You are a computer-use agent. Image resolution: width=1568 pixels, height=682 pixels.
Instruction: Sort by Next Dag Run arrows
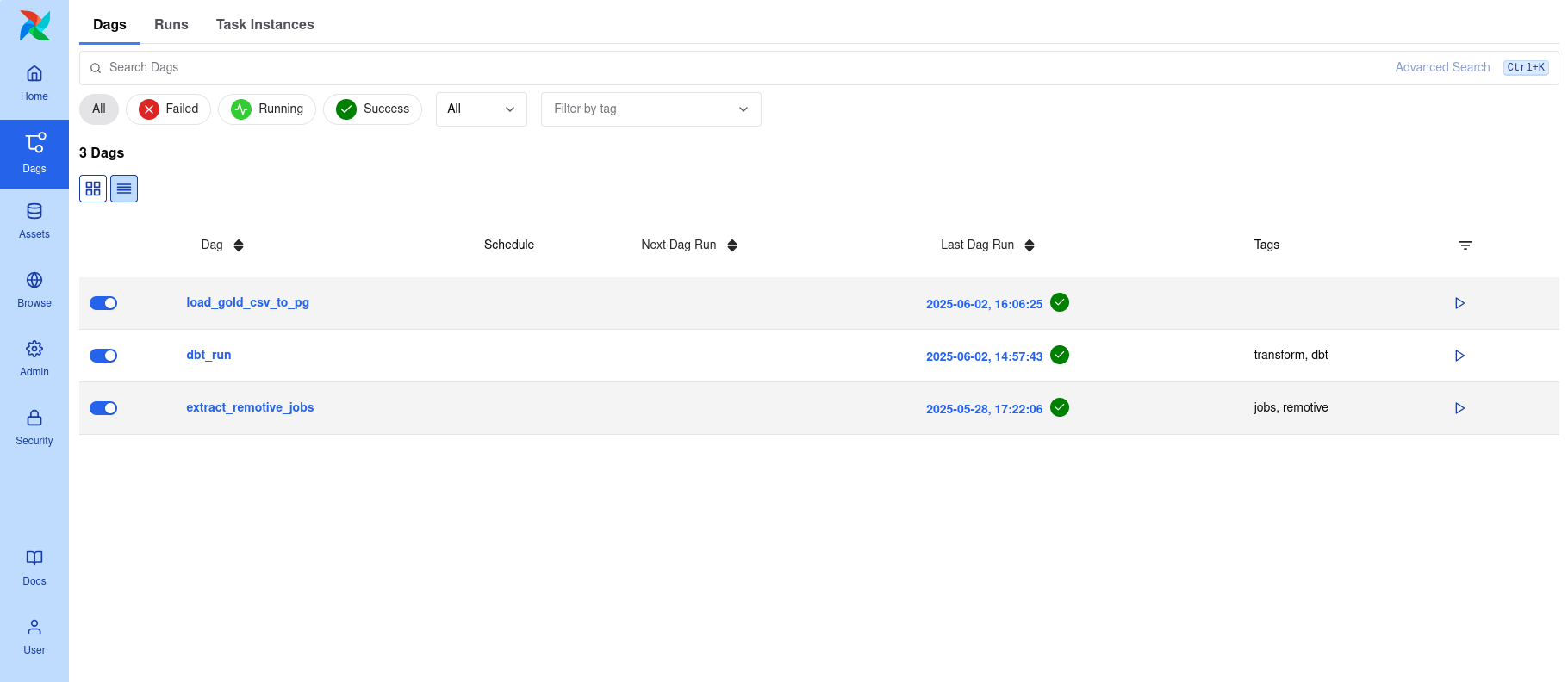tap(732, 245)
